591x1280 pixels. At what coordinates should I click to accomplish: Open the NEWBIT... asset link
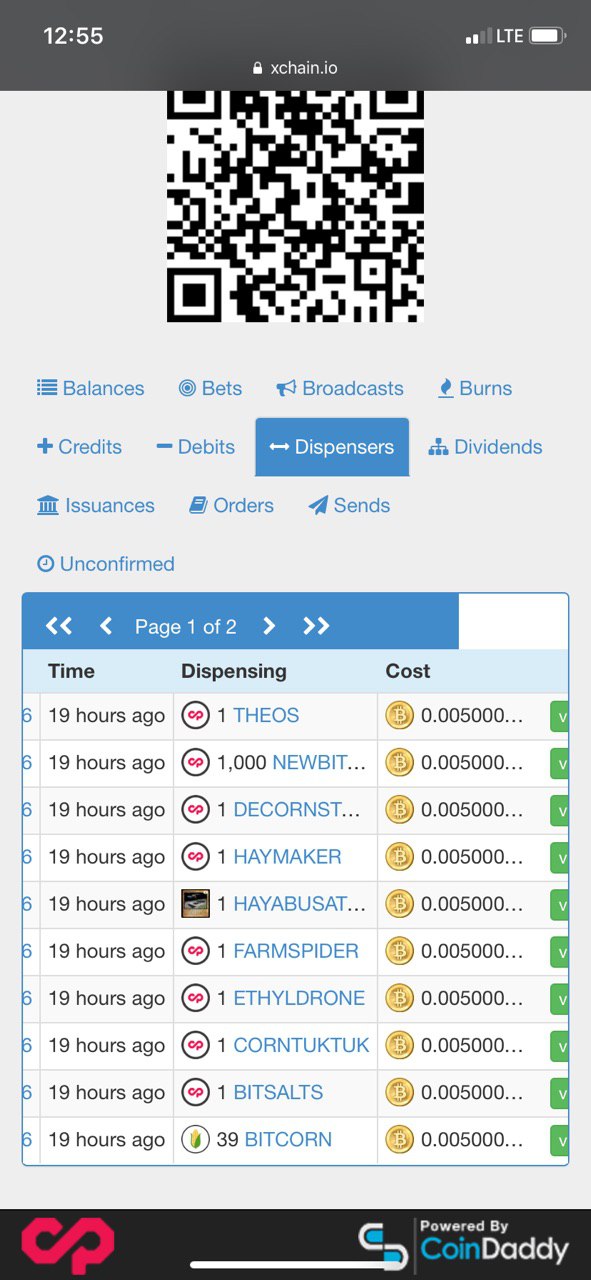tap(319, 762)
